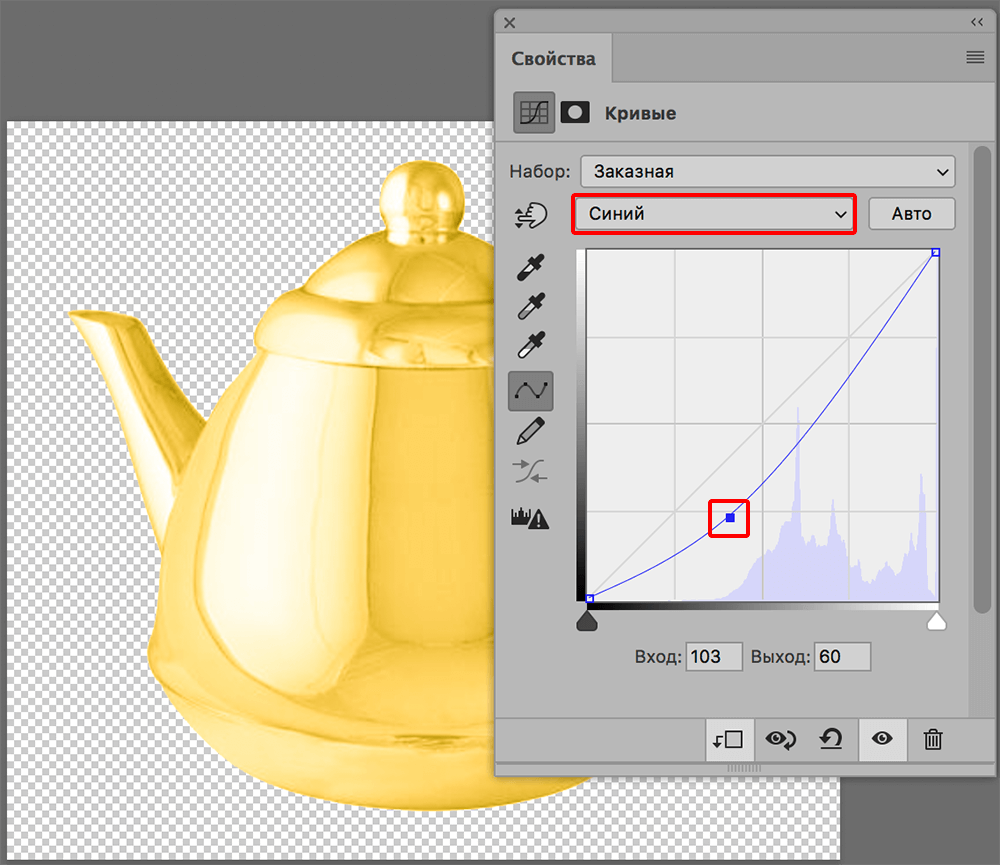1000x865 pixels.
Task: Click the white point input slider
Action: (936, 622)
